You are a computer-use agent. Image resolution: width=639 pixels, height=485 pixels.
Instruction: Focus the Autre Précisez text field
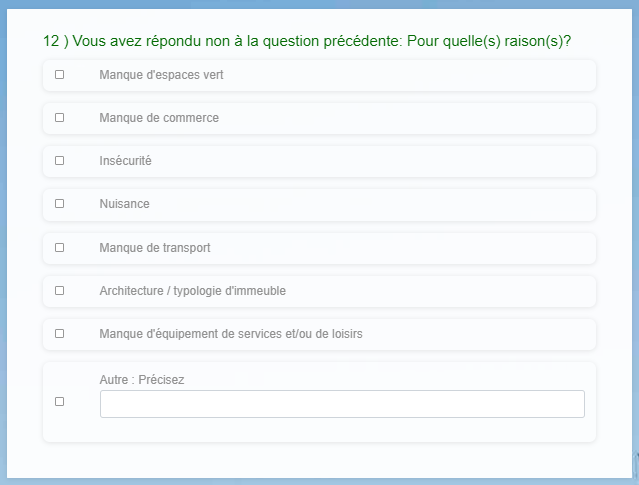coord(342,404)
